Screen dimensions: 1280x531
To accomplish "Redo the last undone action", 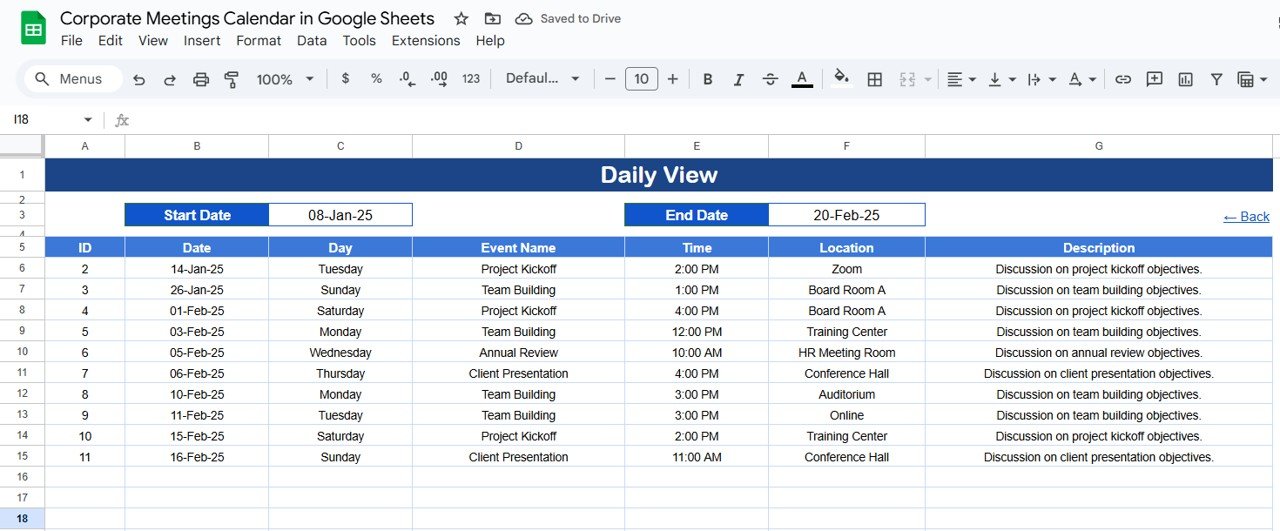I will pos(170,79).
